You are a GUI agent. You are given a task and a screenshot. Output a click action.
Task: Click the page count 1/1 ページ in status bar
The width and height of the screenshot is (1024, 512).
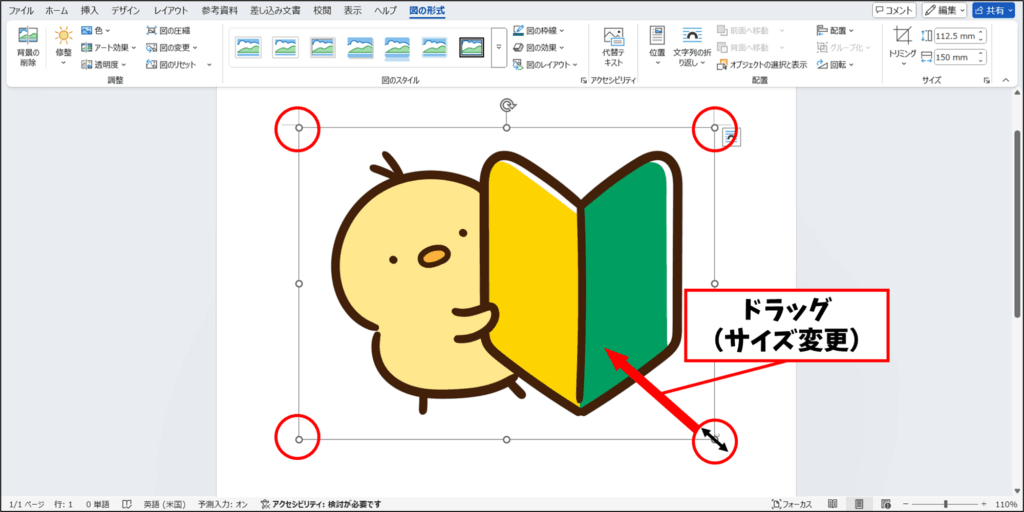27,504
